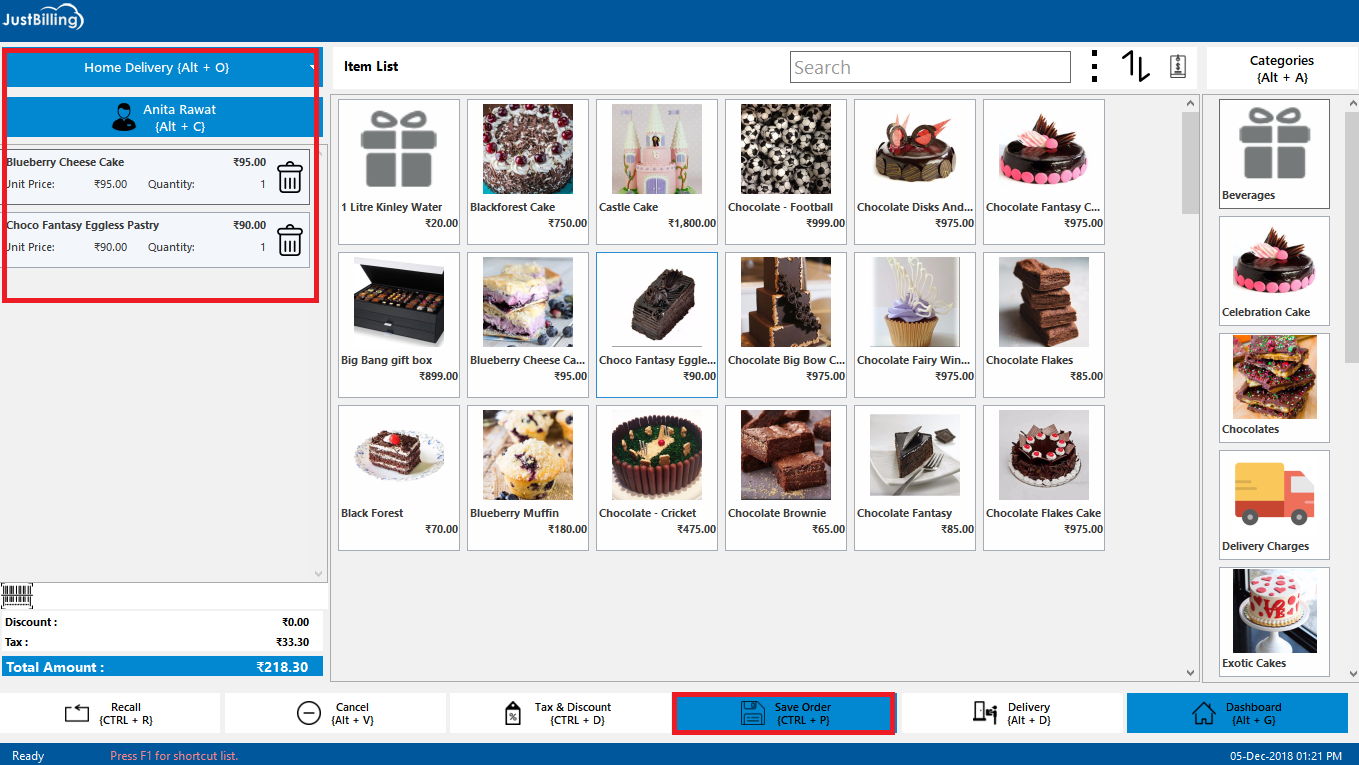Add Chocolate Brownie item
Viewport: 1359px width, 765px height.
click(786, 477)
